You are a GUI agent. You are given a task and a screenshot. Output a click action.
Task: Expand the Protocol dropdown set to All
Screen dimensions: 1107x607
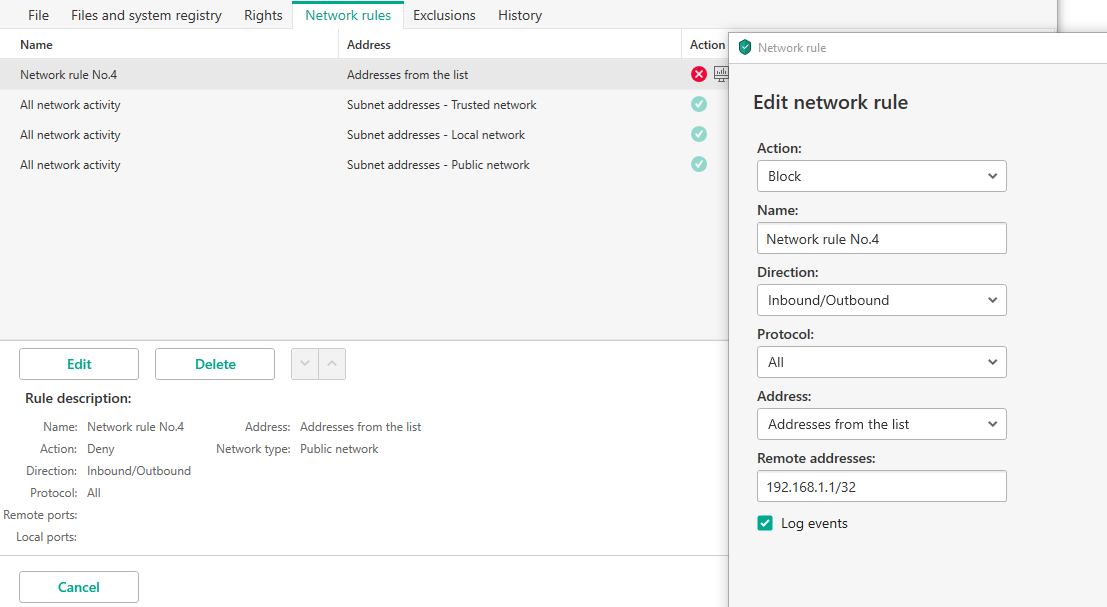[882, 362]
